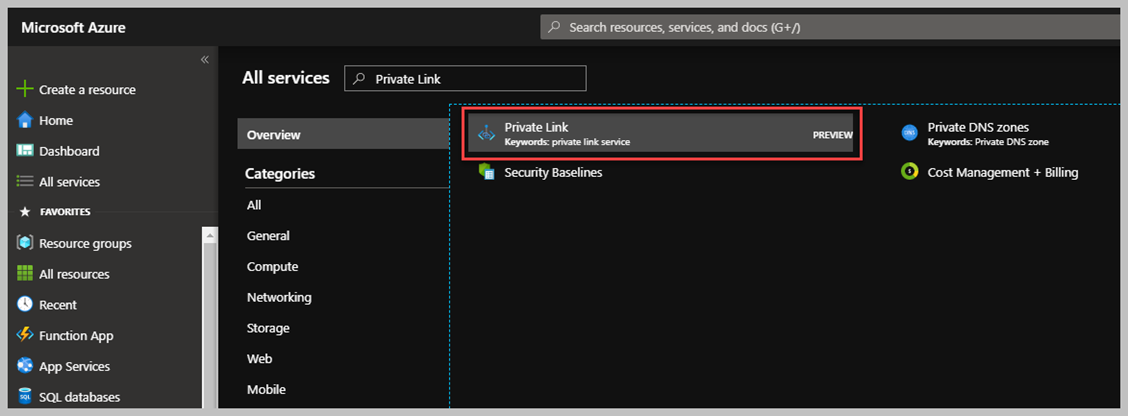Click the 'Keywords: private link service' text
Viewport: 1128px width, 416px height.
pyautogui.click(x=567, y=142)
